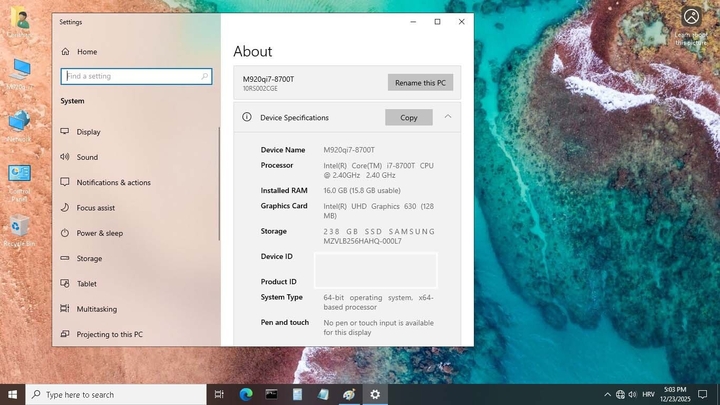Screen dimensions: 720x405
Task: Open the Focus assist page
Action: (95, 208)
